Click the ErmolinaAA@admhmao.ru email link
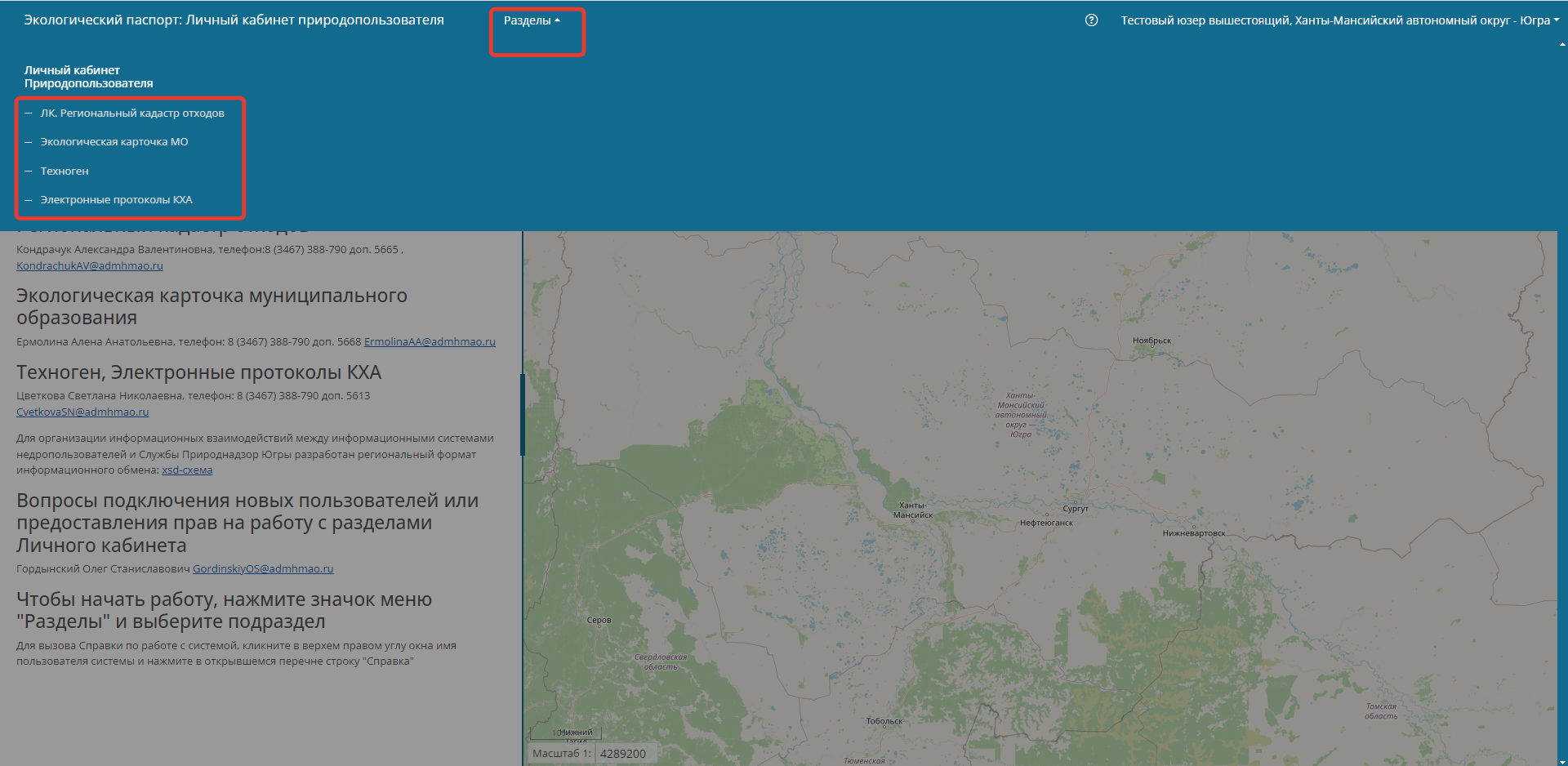The height and width of the screenshot is (766, 1568). (430, 342)
